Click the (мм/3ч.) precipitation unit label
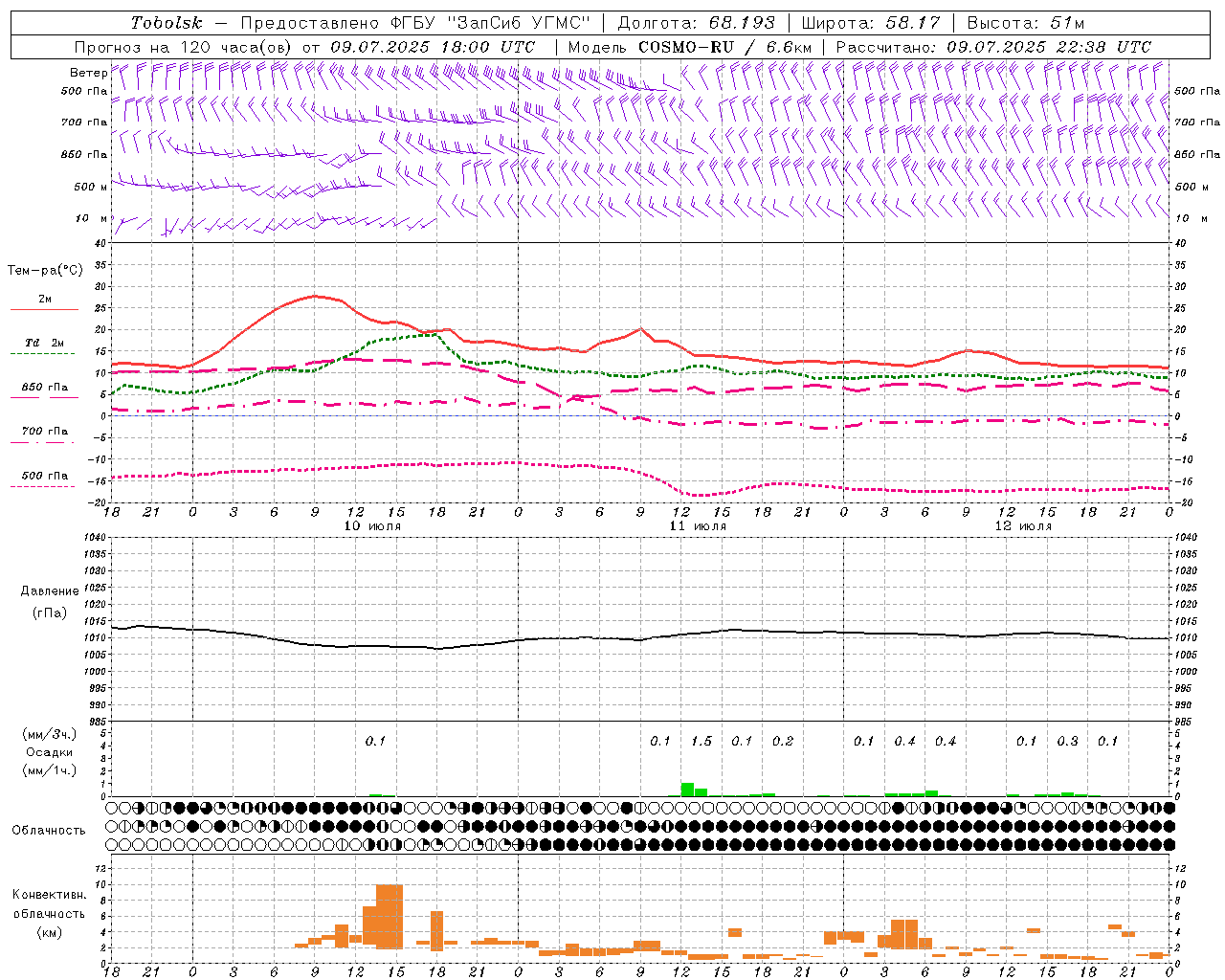 click(x=50, y=734)
